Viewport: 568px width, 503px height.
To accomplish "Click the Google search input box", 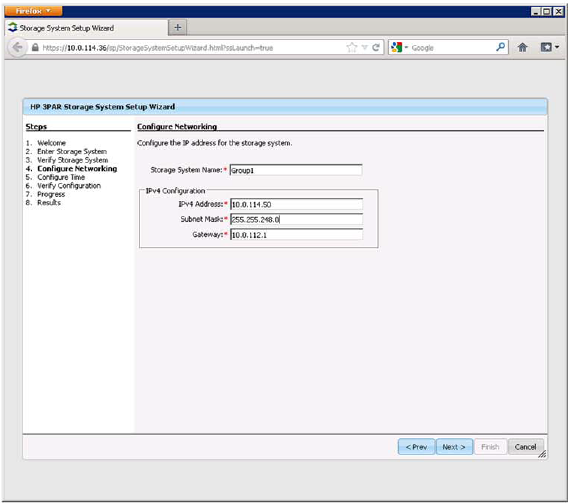I will click(x=452, y=48).
